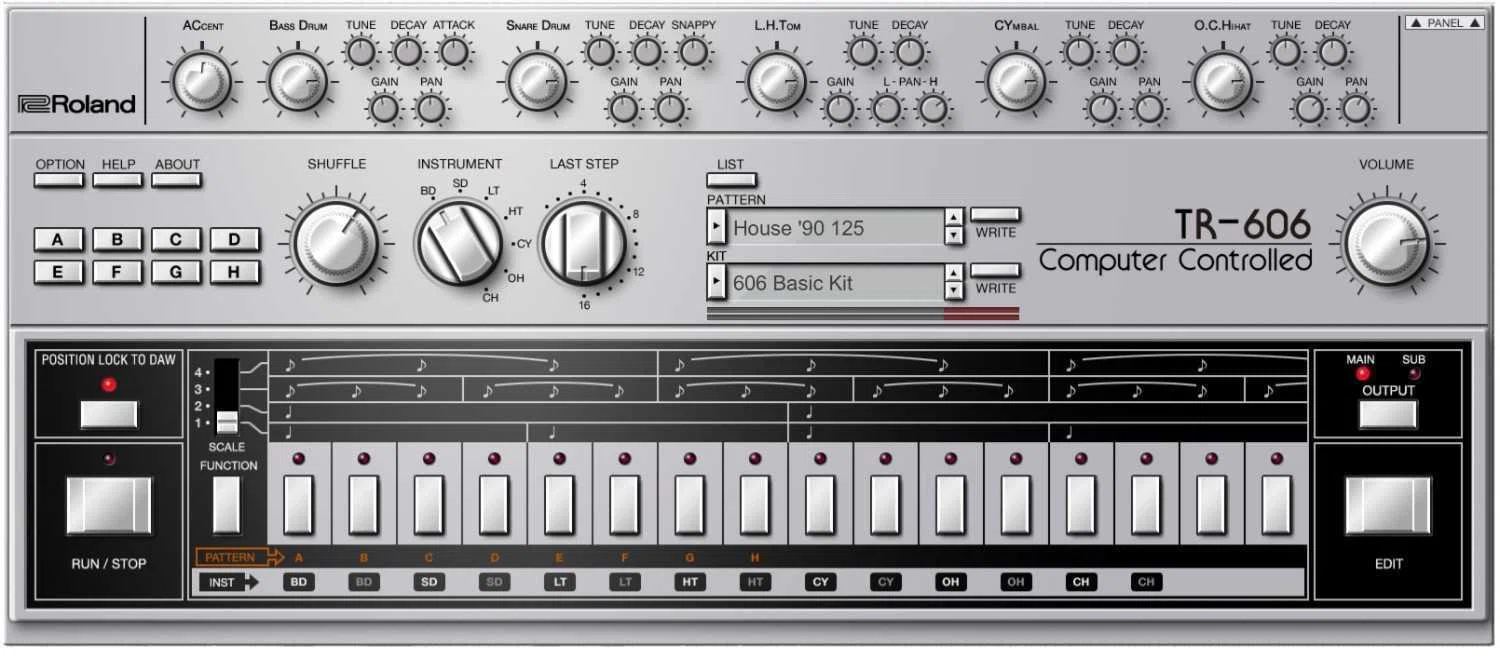This screenshot has height=657, width=1500.
Task: Step to previous pattern with up arrow
Action: coord(954,217)
